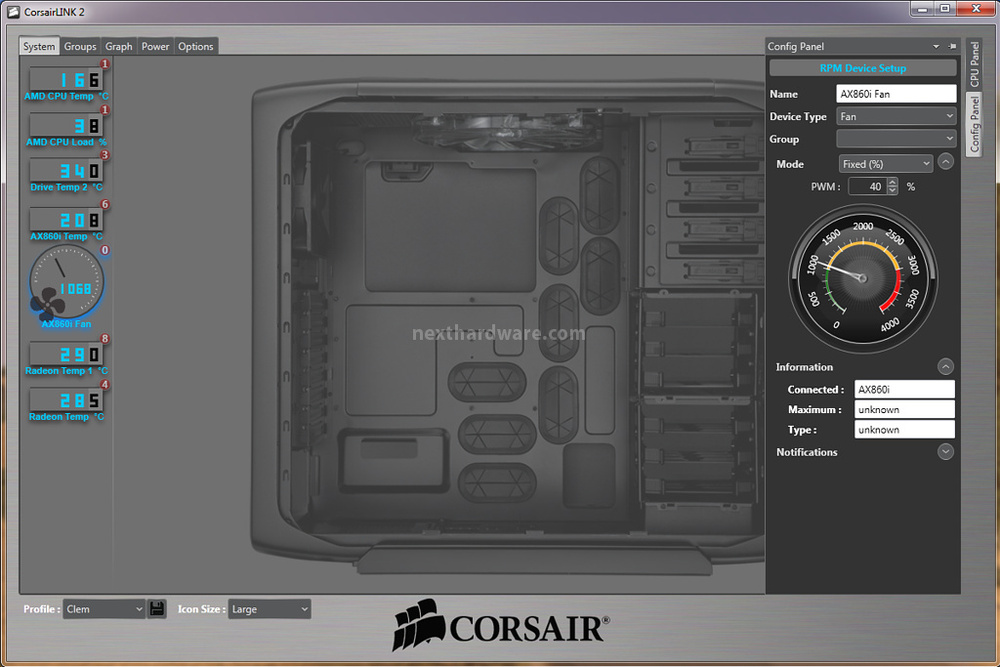Switch to the Groups tab

[80, 46]
